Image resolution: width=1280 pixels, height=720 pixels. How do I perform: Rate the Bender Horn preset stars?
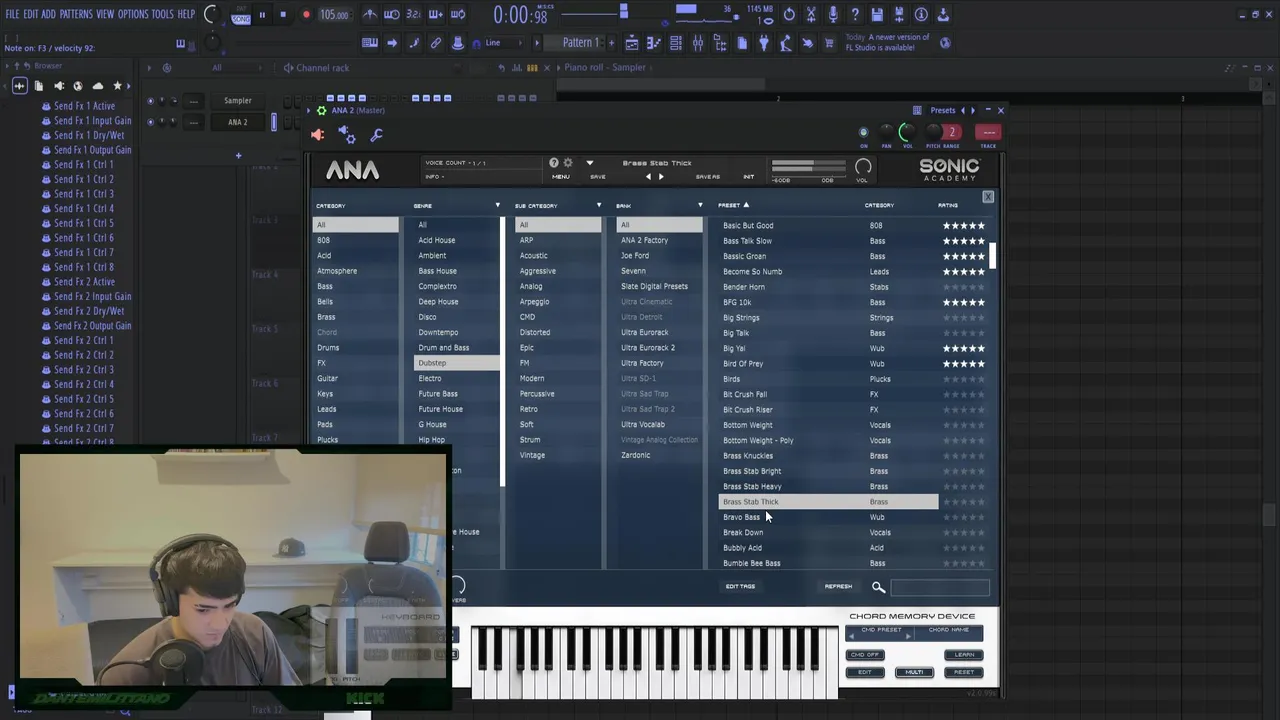tap(964, 287)
